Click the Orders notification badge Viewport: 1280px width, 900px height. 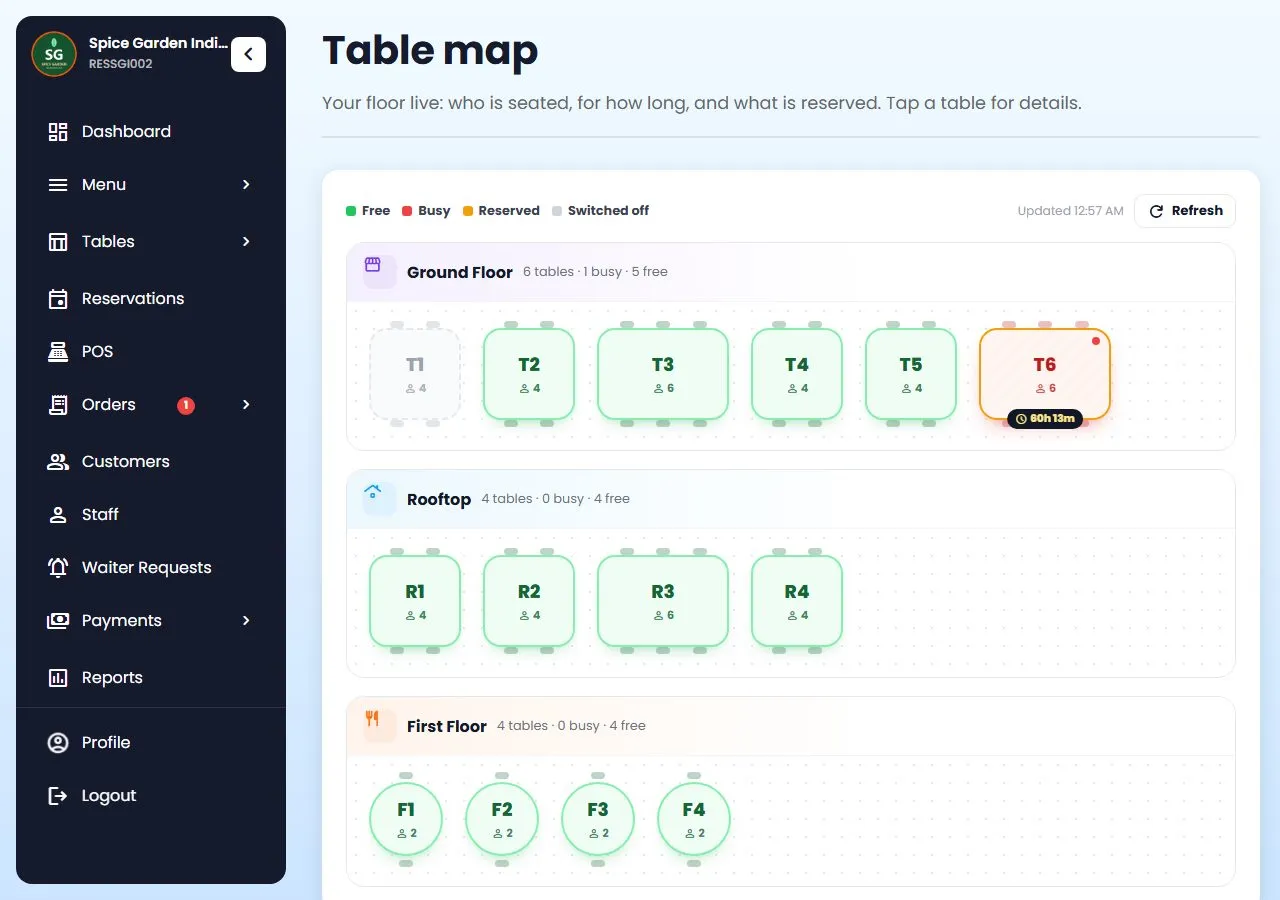186,405
